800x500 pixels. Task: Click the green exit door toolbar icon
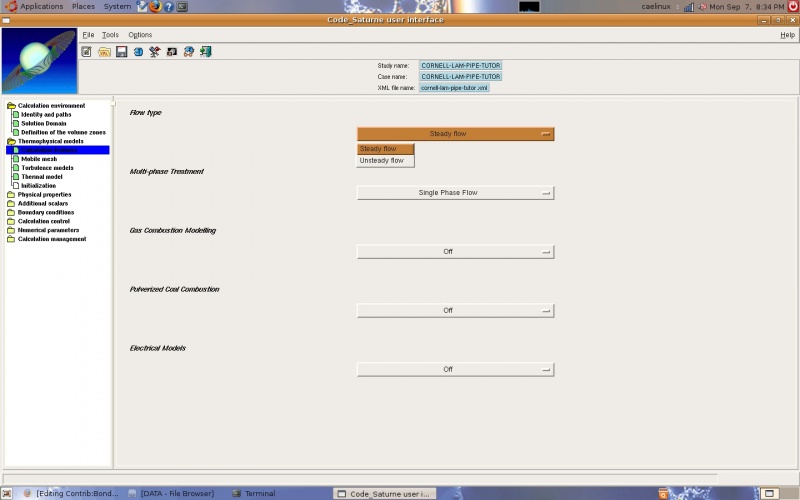point(206,52)
